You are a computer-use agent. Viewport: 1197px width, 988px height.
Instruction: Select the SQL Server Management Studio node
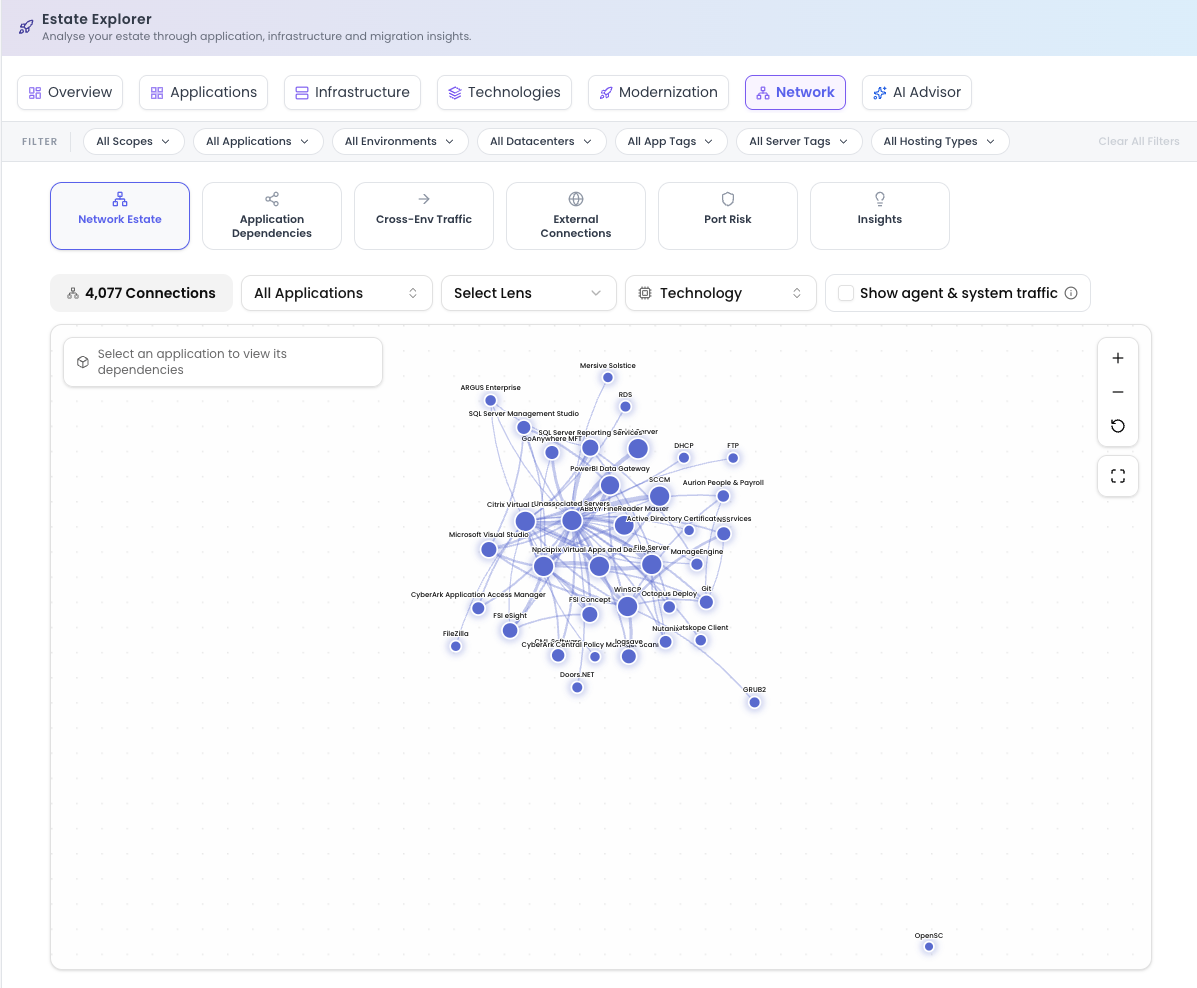click(x=524, y=428)
